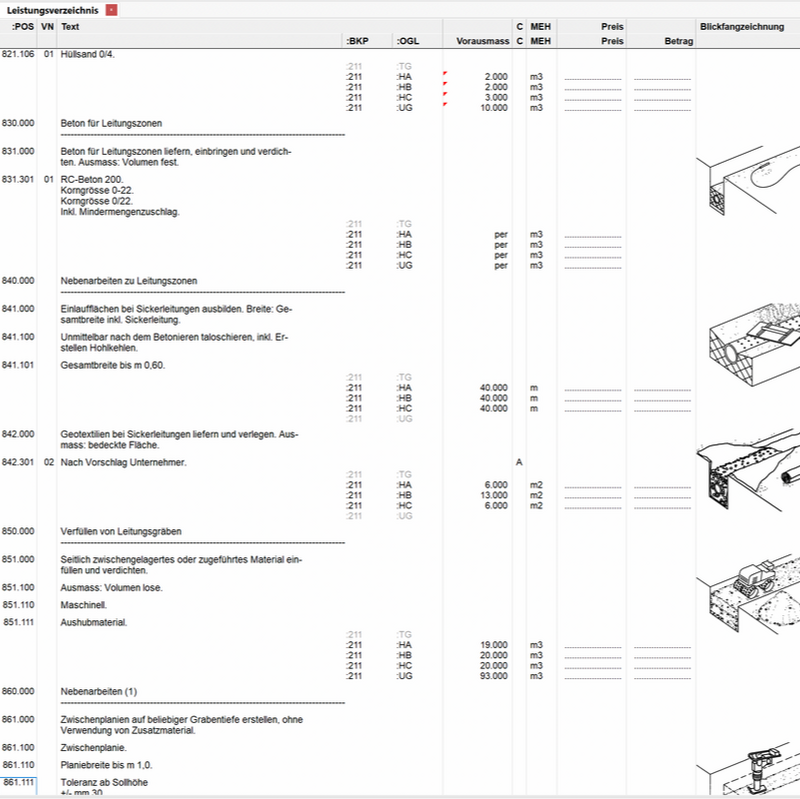Click the red comment marker next to the quantity 10.000
This screenshot has height=799, width=800.
coord(445,105)
